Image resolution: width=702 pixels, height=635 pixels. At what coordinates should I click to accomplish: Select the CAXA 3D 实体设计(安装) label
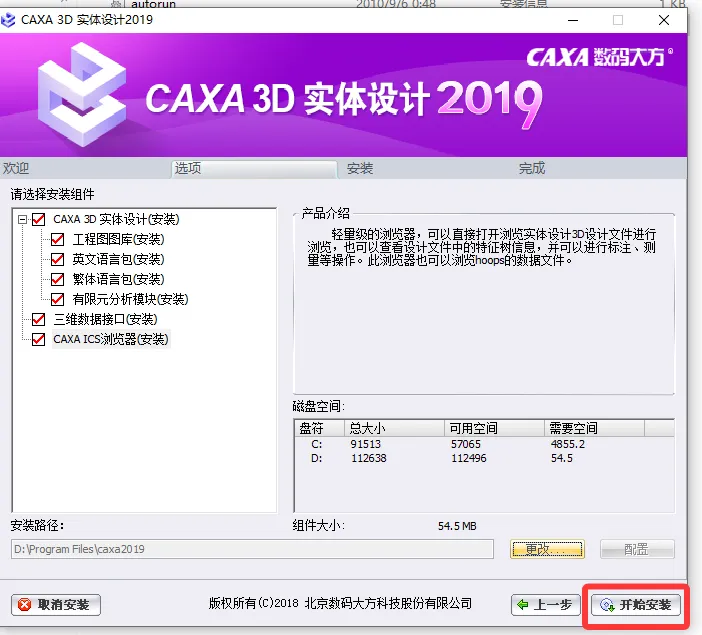pyautogui.click(x=116, y=219)
